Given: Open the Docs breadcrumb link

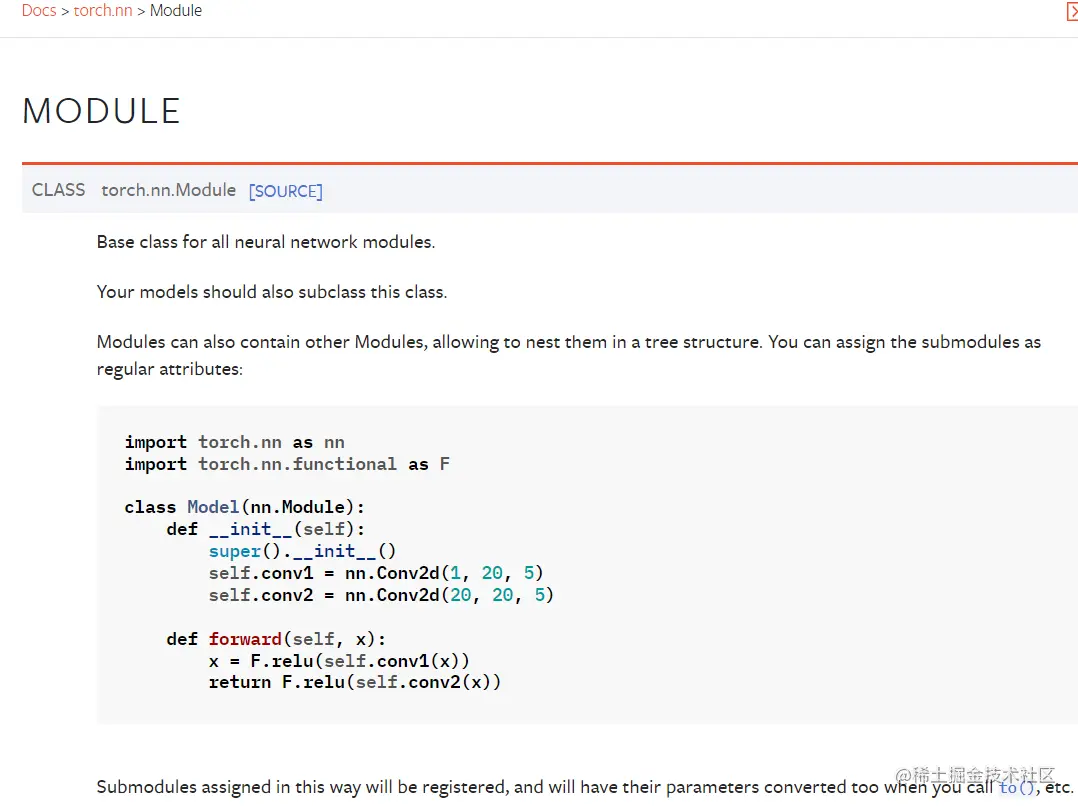Looking at the screenshot, I should (x=39, y=11).
